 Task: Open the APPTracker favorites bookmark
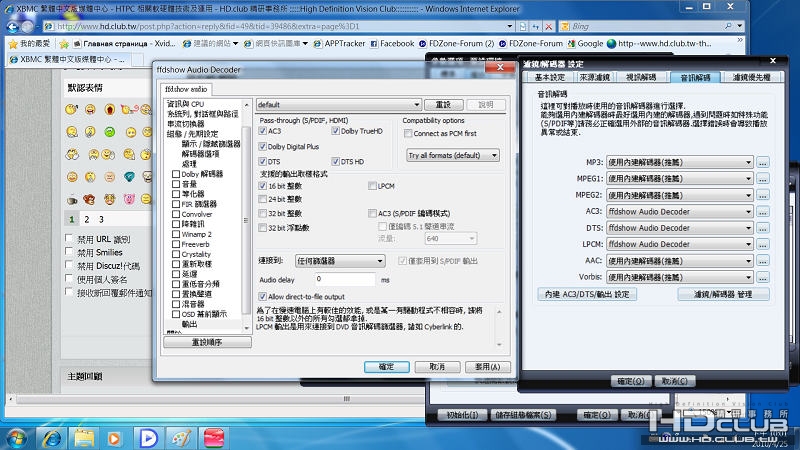(339, 44)
